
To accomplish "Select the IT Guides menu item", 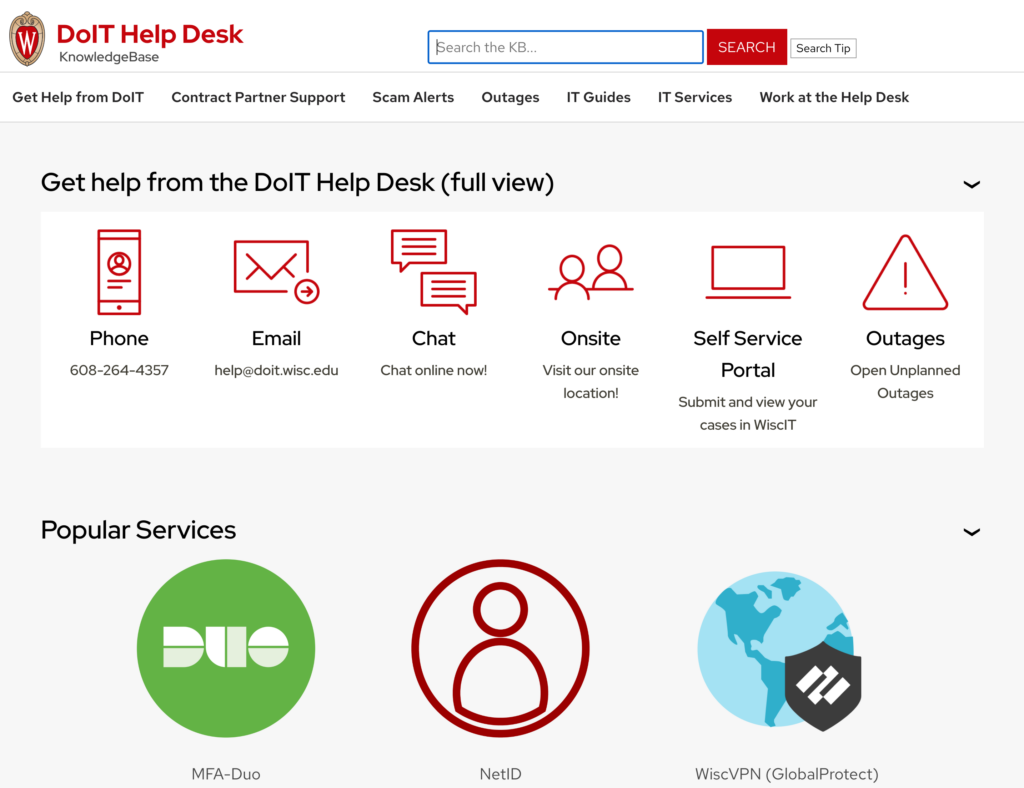I will click(x=598, y=97).
